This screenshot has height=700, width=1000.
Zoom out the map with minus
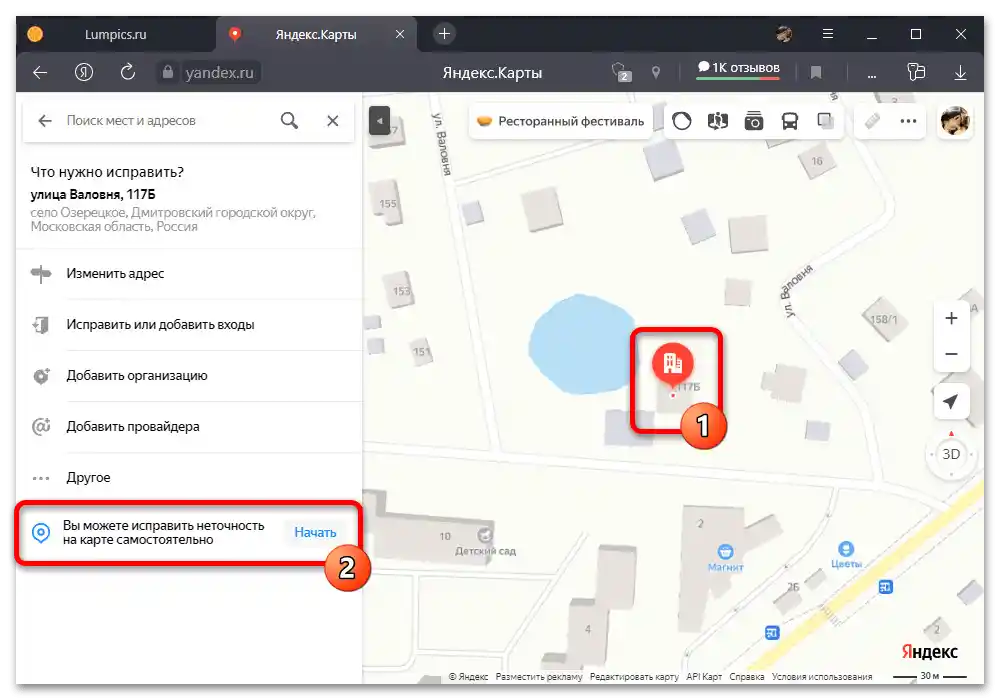[951, 354]
